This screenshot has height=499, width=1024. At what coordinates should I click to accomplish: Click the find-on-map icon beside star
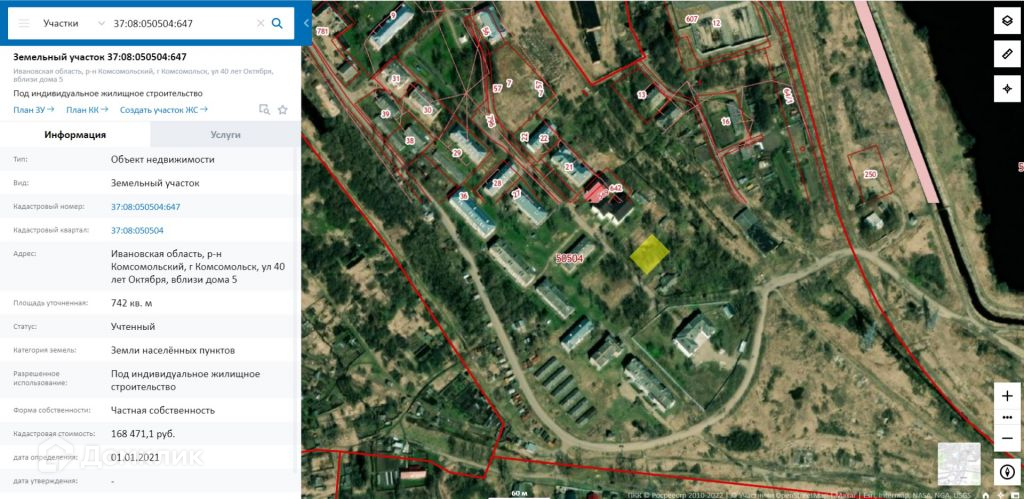pyautogui.click(x=264, y=110)
